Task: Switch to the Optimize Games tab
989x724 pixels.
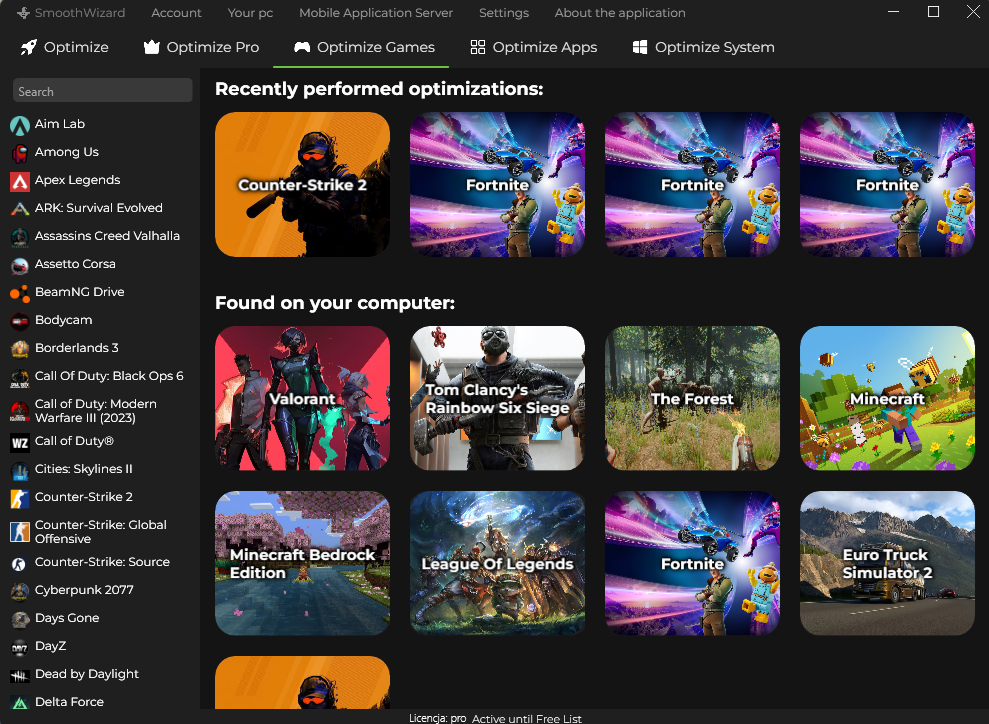Action: pyautogui.click(x=364, y=47)
